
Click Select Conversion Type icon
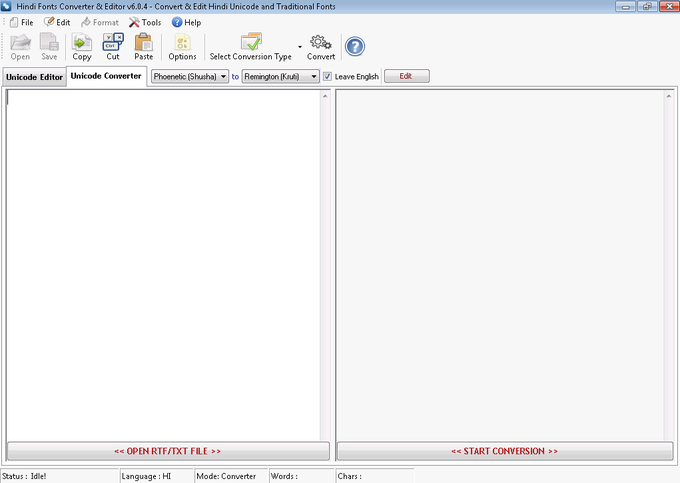[251, 47]
